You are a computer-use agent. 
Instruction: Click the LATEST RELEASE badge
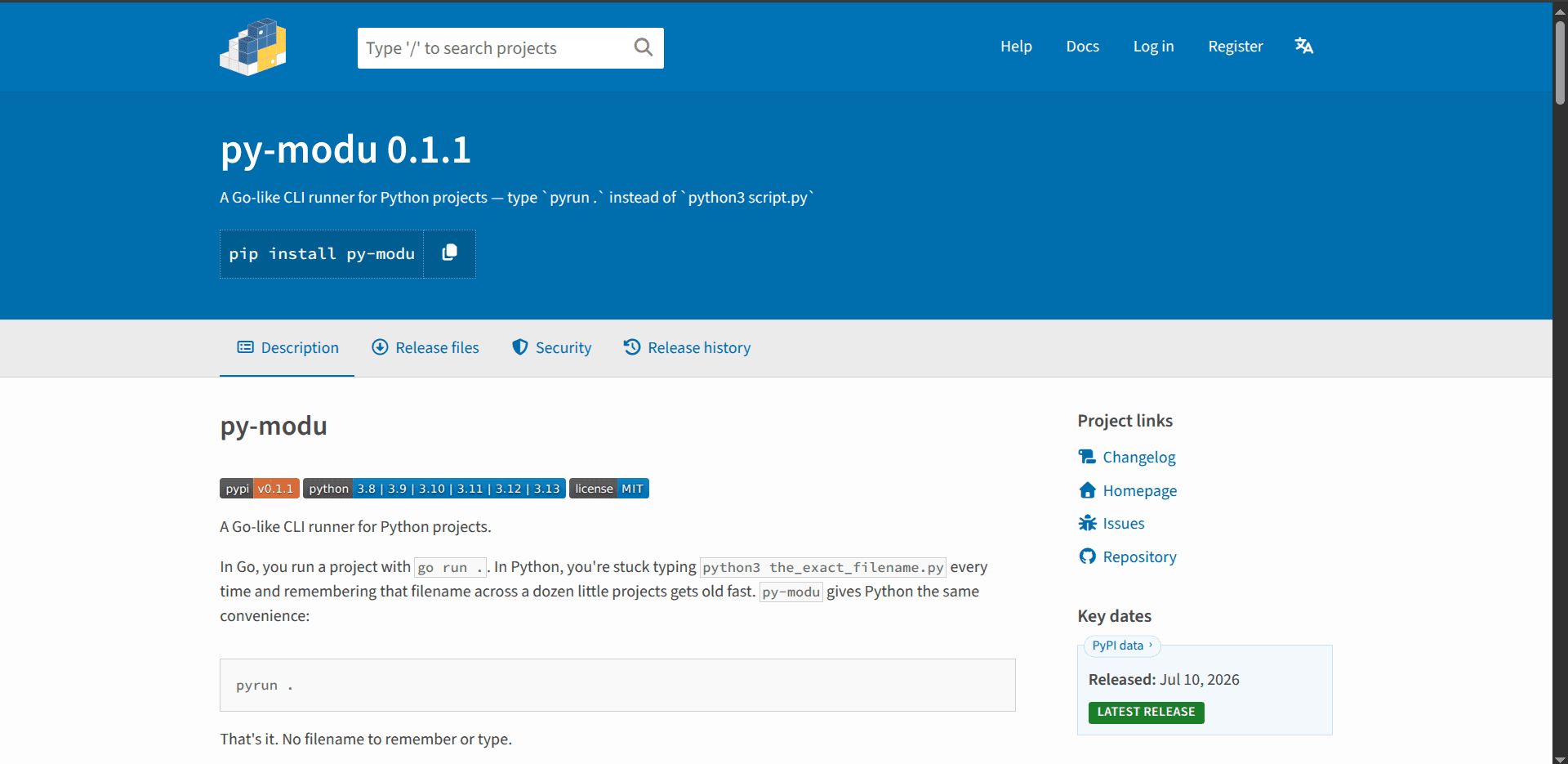click(x=1146, y=713)
